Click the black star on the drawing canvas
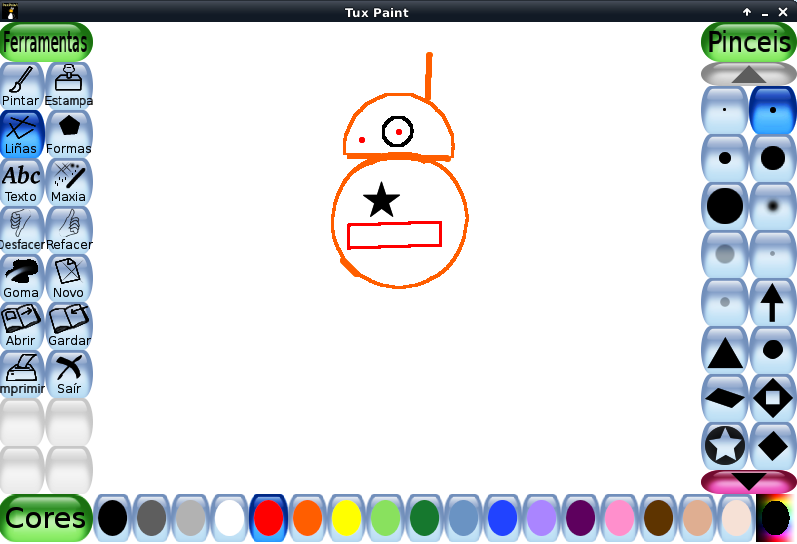The image size is (797, 544). point(381,201)
